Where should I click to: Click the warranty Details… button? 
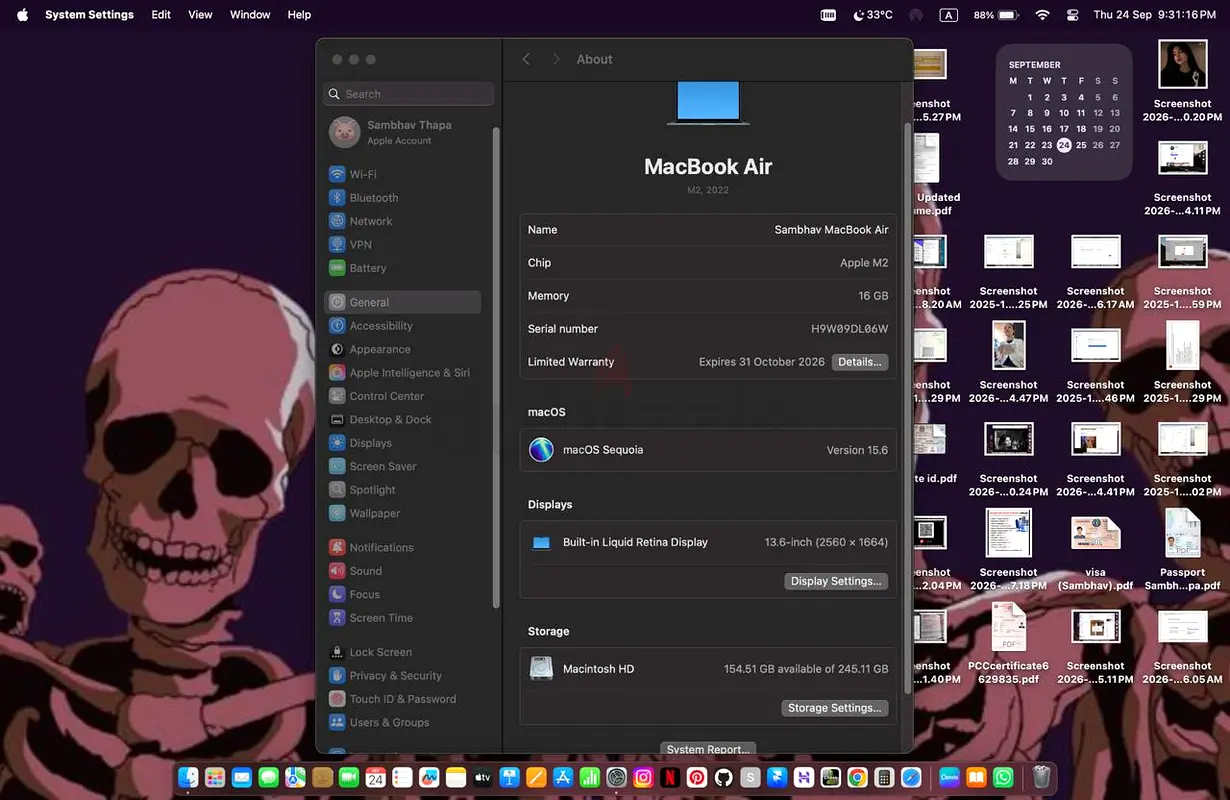click(x=860, y=362)
